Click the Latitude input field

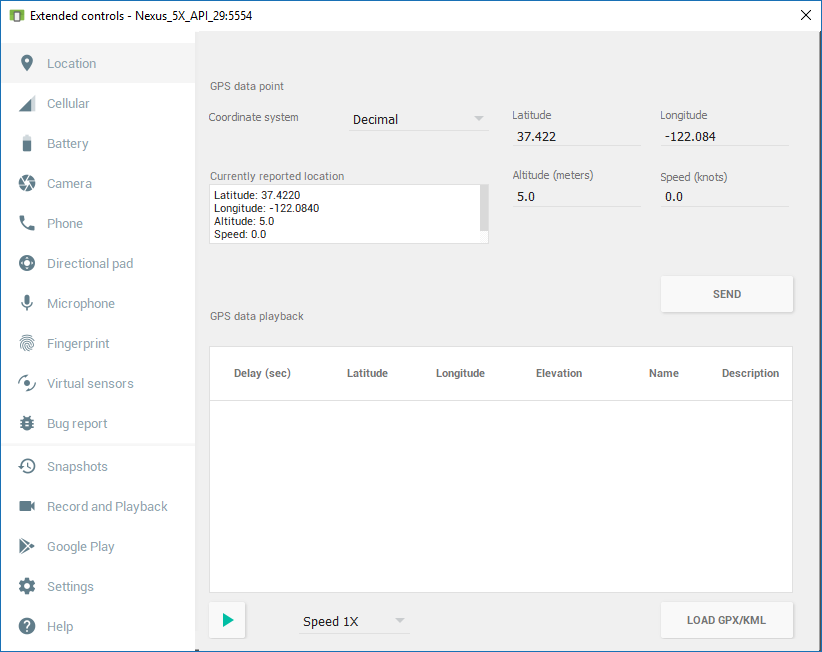(x=576, y=137)
